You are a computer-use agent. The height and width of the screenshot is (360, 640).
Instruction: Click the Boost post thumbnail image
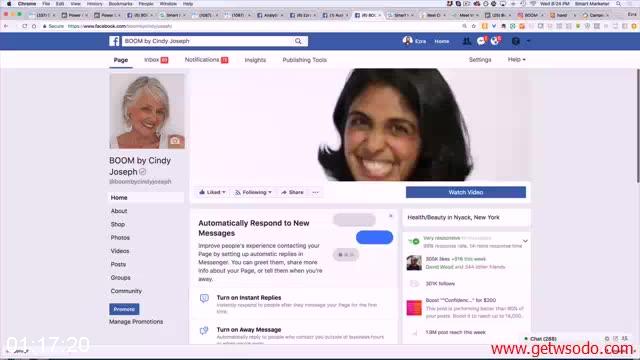point(414,308)
